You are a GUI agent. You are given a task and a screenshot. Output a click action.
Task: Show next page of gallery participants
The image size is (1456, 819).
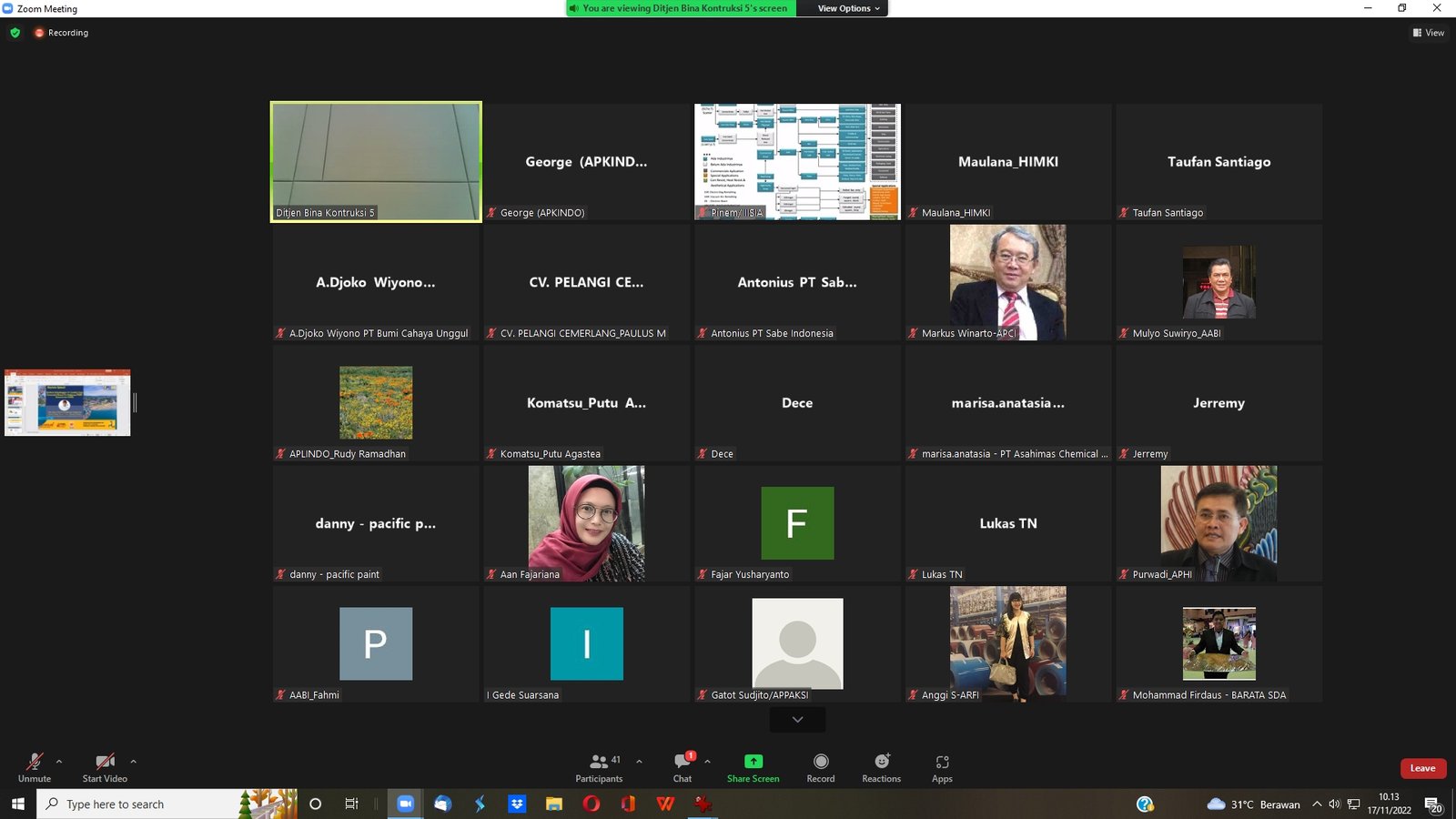pos(797,720)
